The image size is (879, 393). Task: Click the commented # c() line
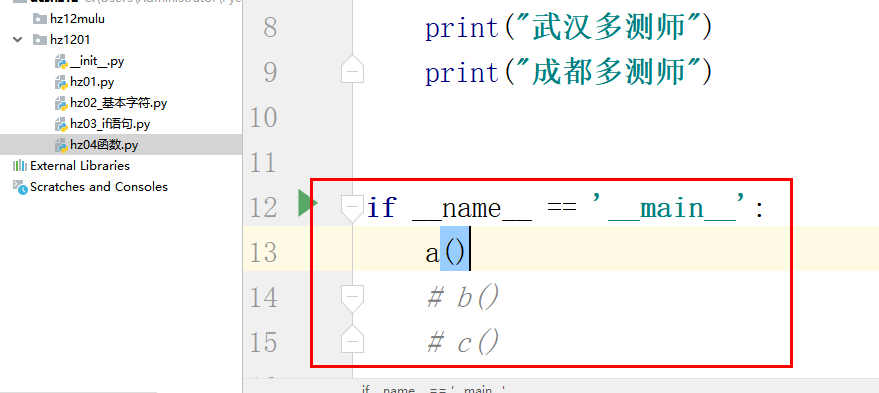(462, 342)
